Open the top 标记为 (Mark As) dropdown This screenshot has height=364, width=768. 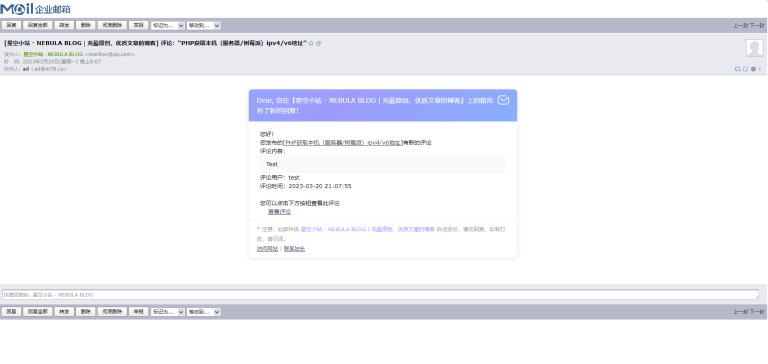pos(168,25)
